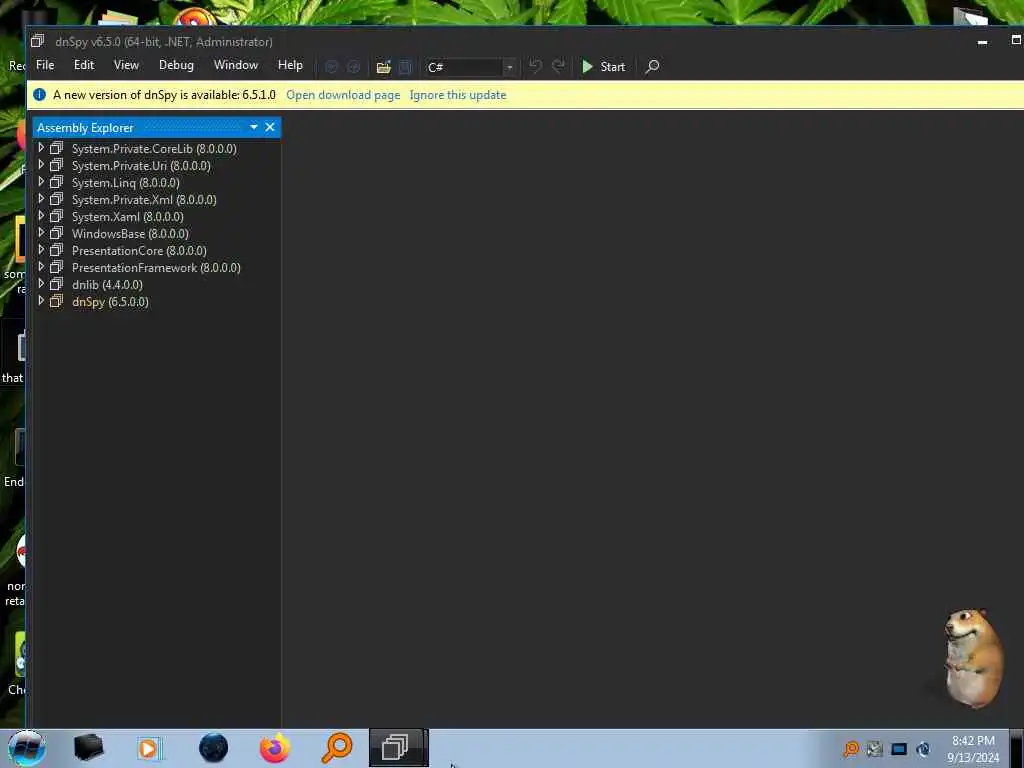Click the blue info icon in update bar

[x=39, y=95]
